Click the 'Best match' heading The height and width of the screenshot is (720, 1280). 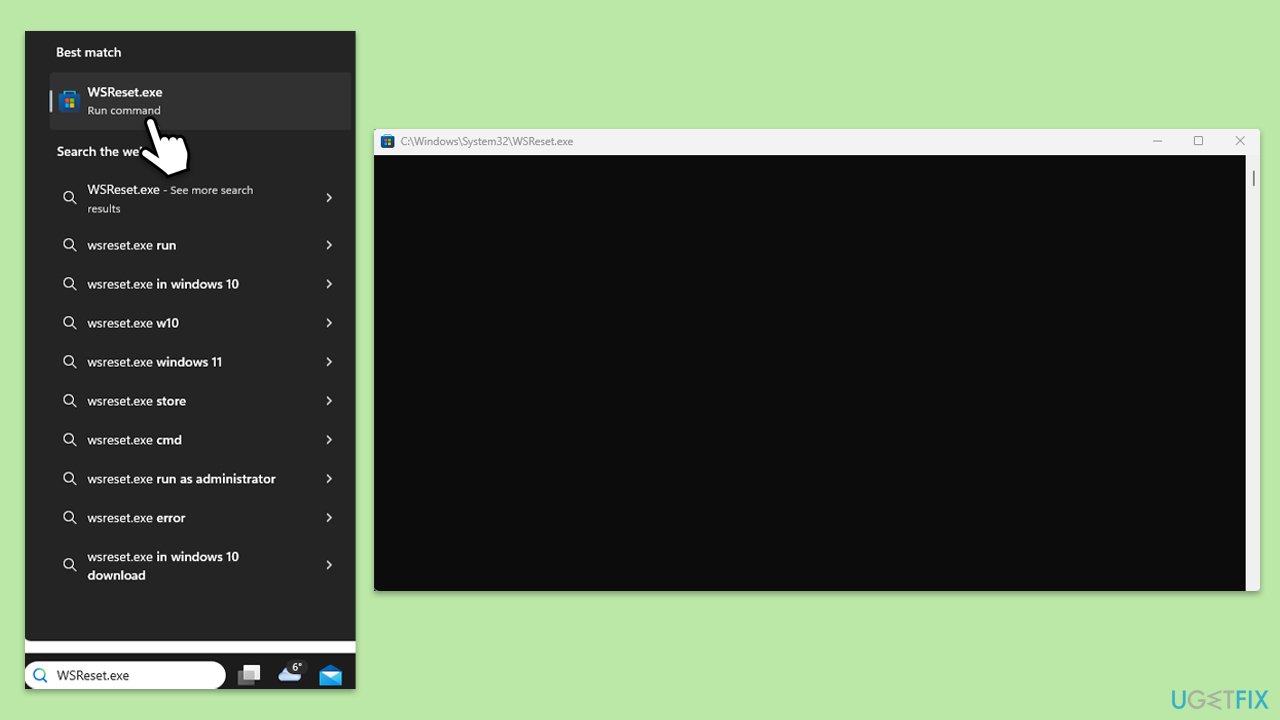coord(89,52)
